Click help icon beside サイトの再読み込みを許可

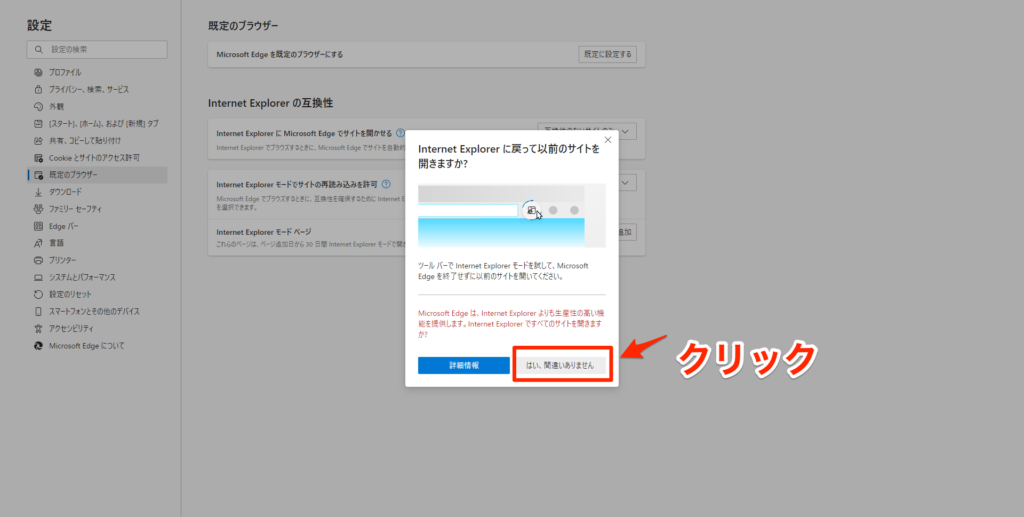point(386,184)
